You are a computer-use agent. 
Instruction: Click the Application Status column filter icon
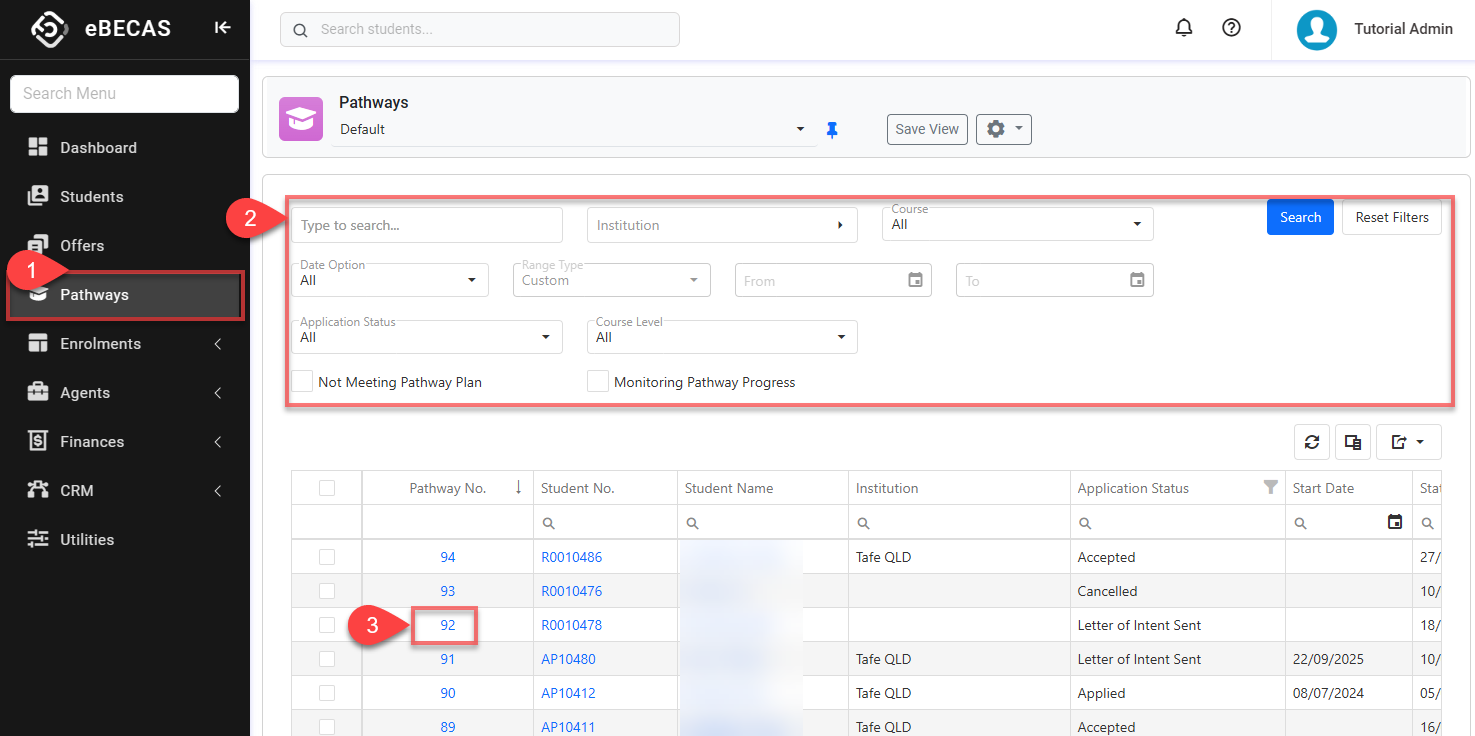pyautogui.click(x=1270, y=488)
